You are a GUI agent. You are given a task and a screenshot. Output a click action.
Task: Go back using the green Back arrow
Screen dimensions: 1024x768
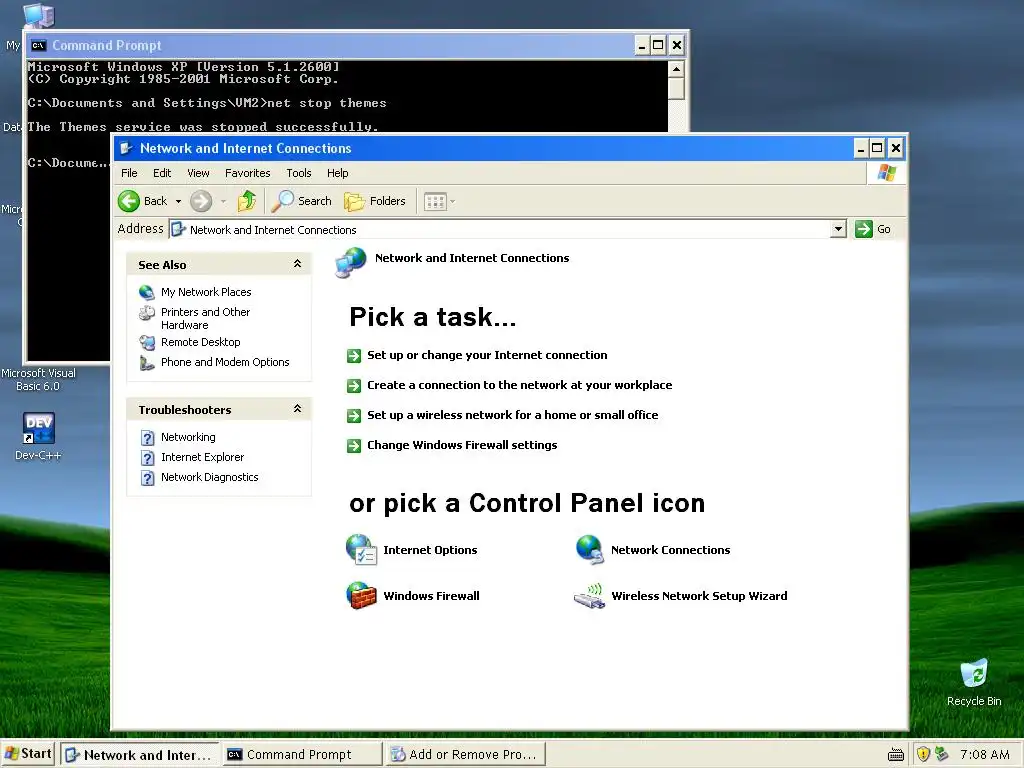pyautogui.click(x=129, y=201)
